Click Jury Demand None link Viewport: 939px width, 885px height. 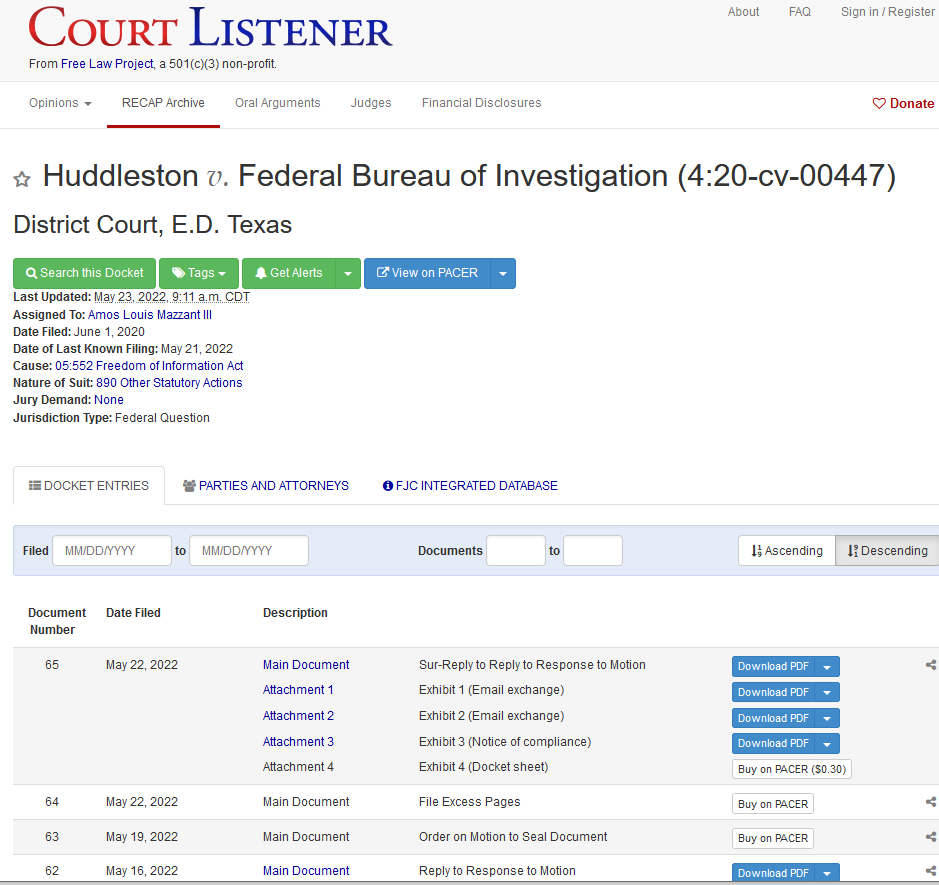coord(109,399)
